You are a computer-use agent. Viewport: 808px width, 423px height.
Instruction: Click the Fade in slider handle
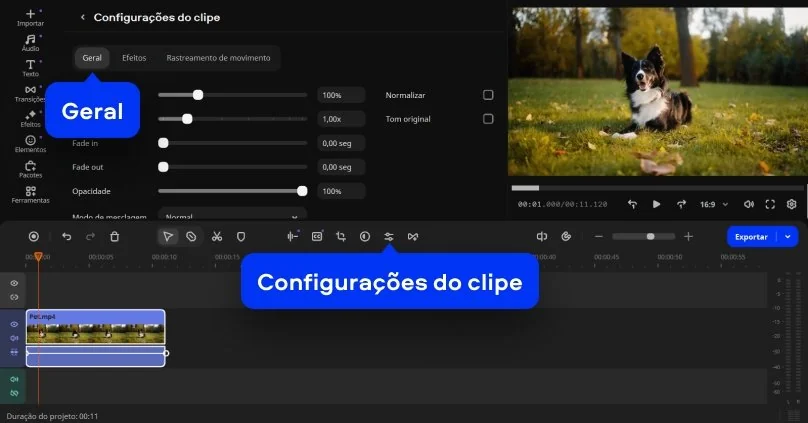pos(163,143)
